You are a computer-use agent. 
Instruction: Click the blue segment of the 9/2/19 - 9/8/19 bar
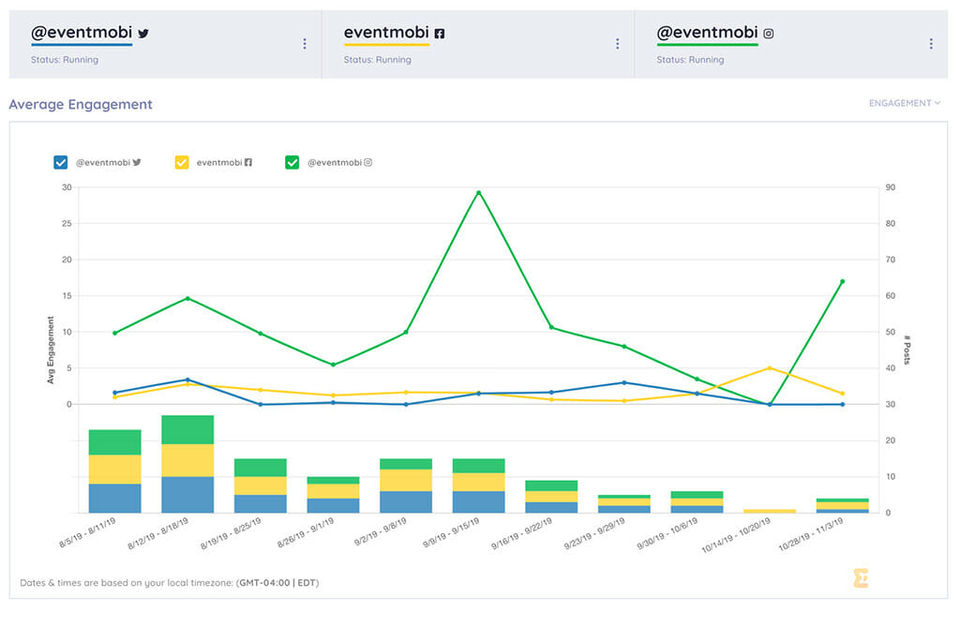(x=406, y=502)
